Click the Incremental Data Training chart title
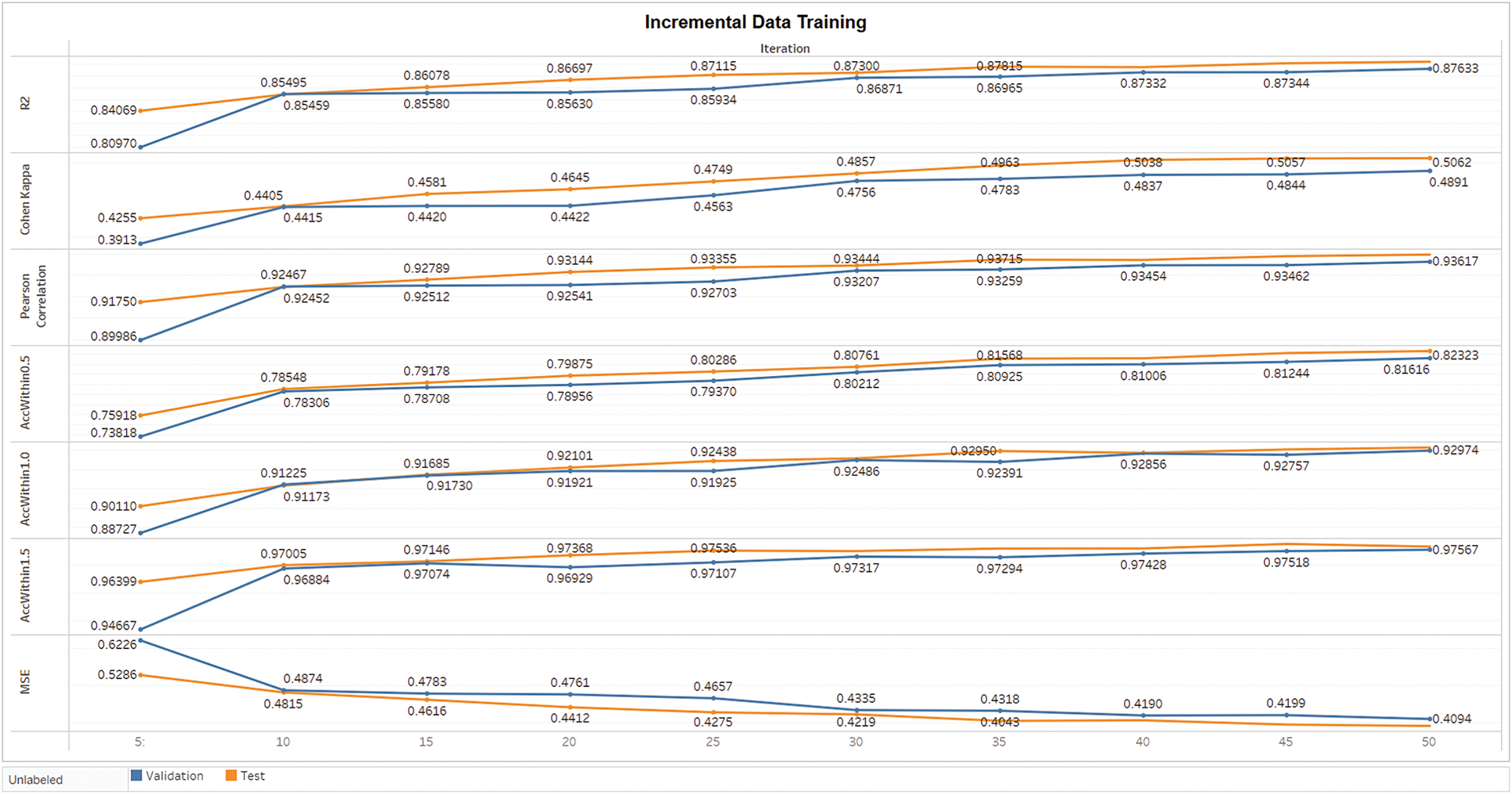 (x=755, y=22)
